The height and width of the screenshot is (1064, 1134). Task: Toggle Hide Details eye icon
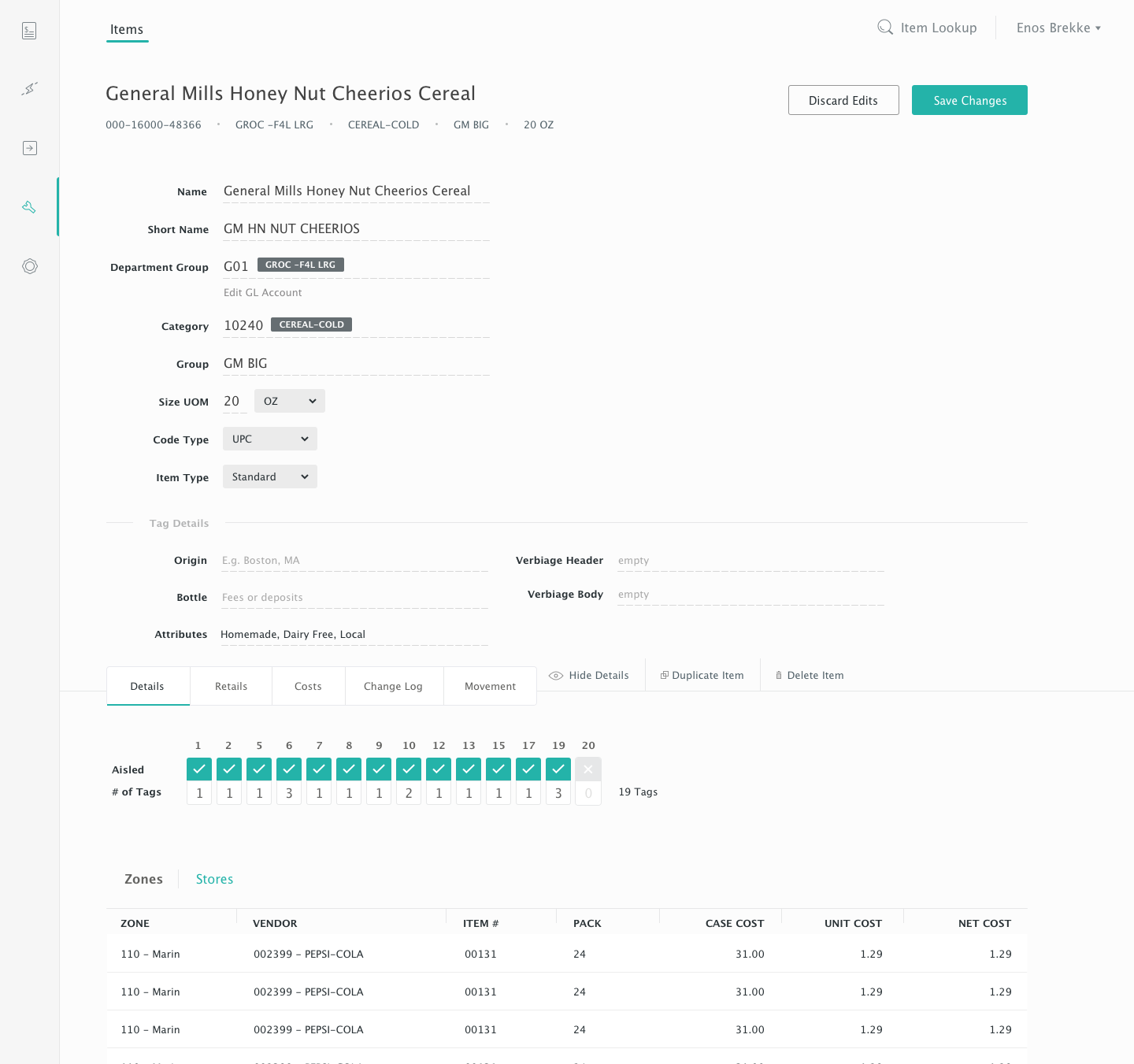coord(556,676)
